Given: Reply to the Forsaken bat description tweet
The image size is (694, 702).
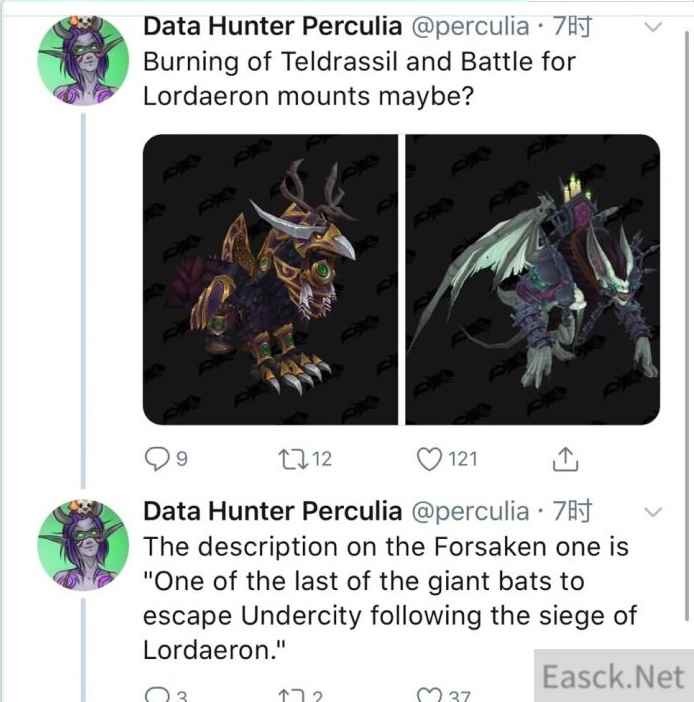Looking at the screenshot, I should coord(156,695).
